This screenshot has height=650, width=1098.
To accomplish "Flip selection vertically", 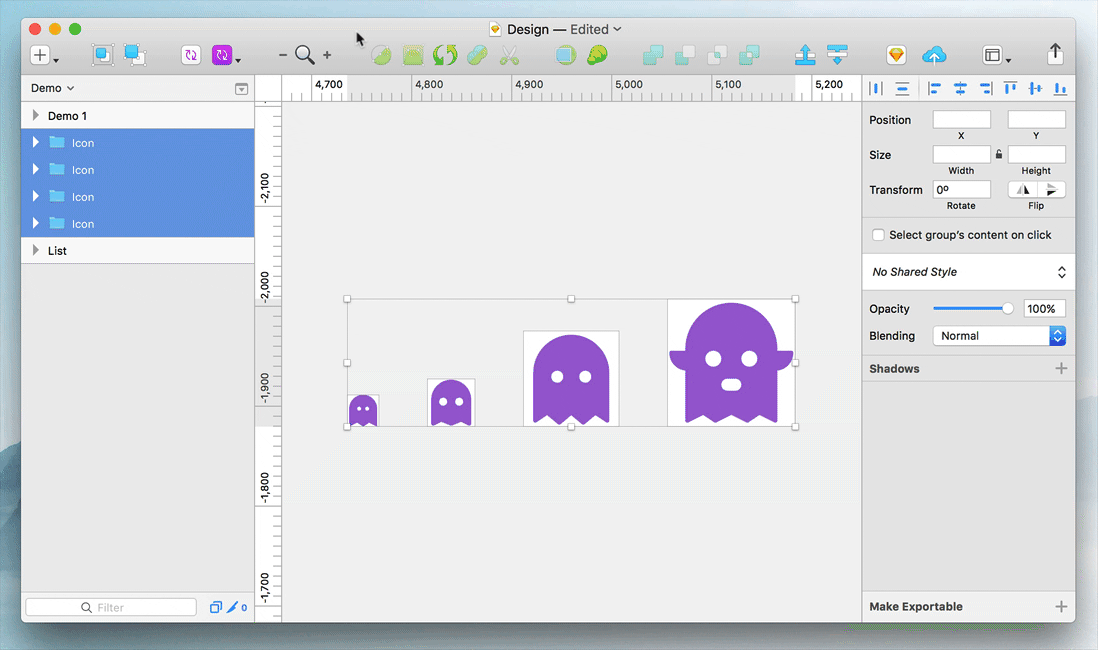I will (x=1051, y=190).
